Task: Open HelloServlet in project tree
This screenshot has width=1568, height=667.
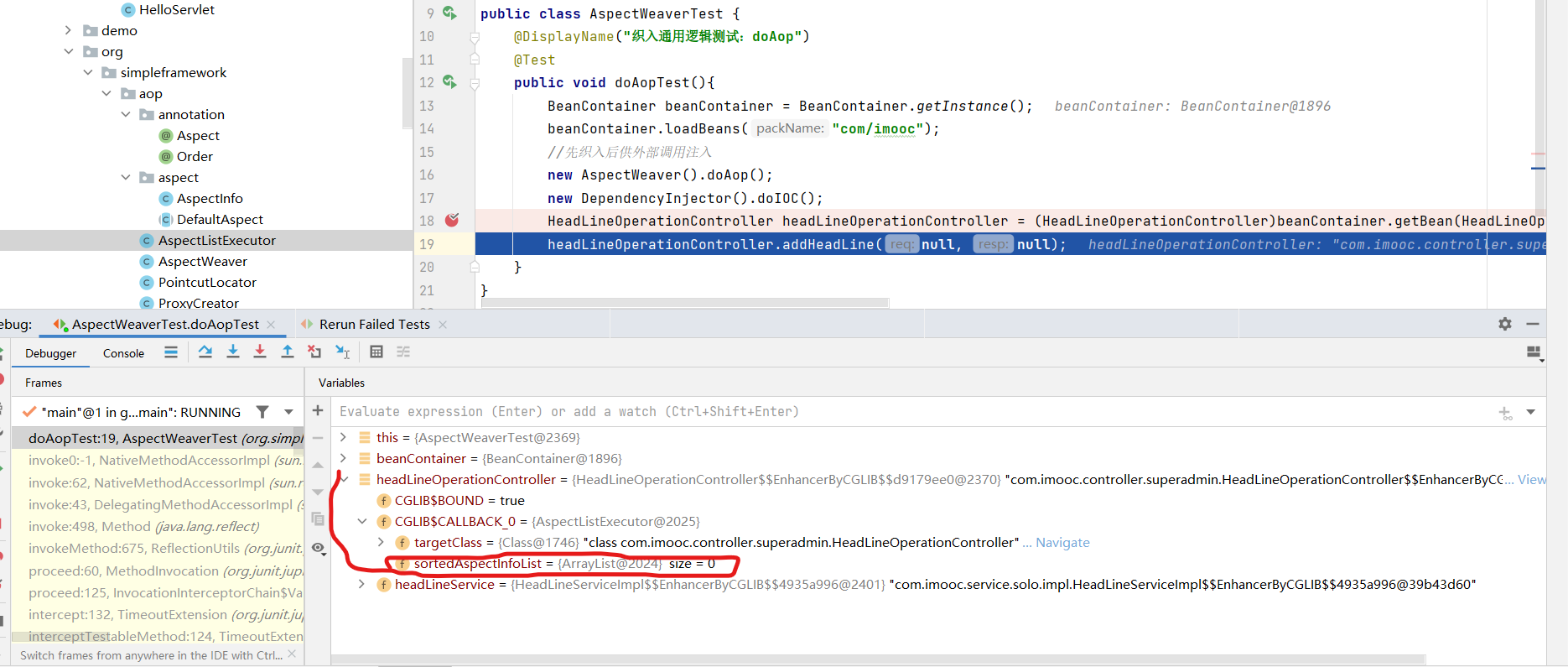Action: 176,9
